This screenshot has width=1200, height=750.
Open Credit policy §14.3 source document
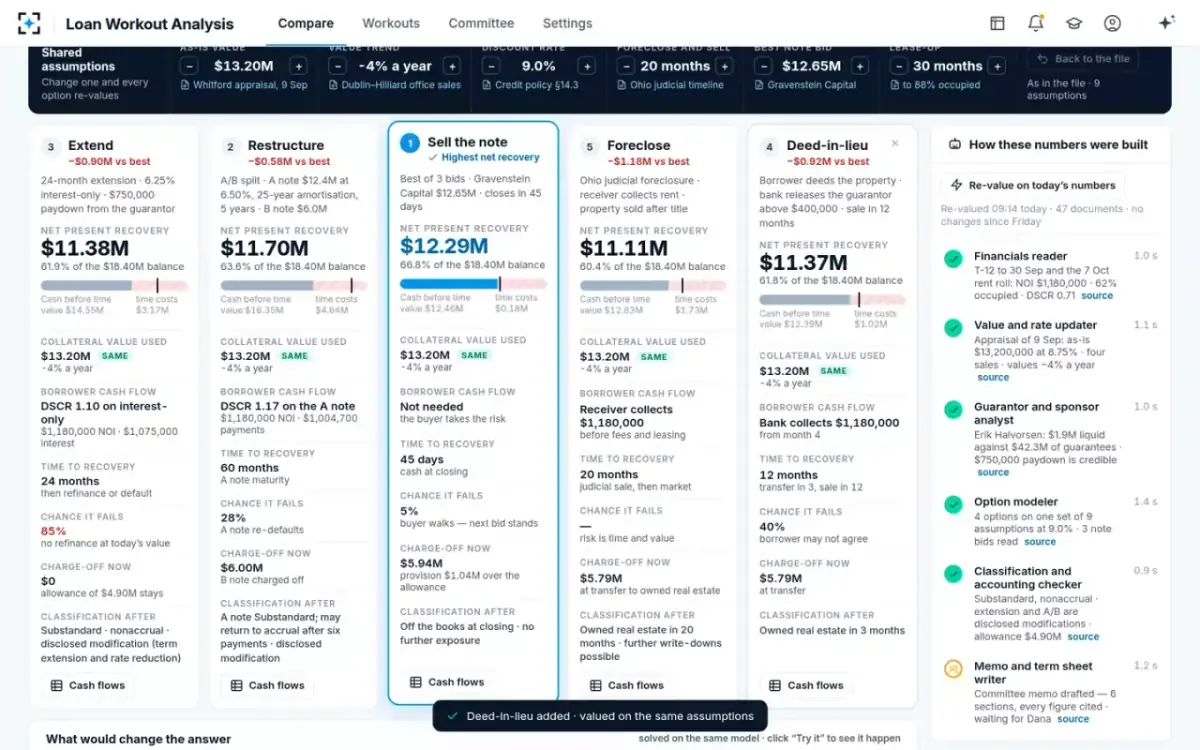[x=530, y=85]
